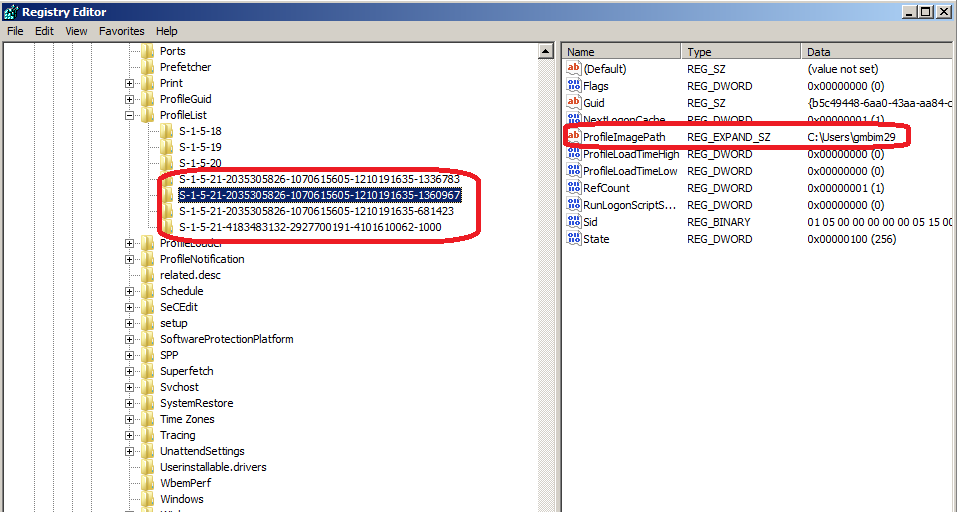Click the State DWORD value icon
This screenshot has height=512, width=957.
pos(574,239)
